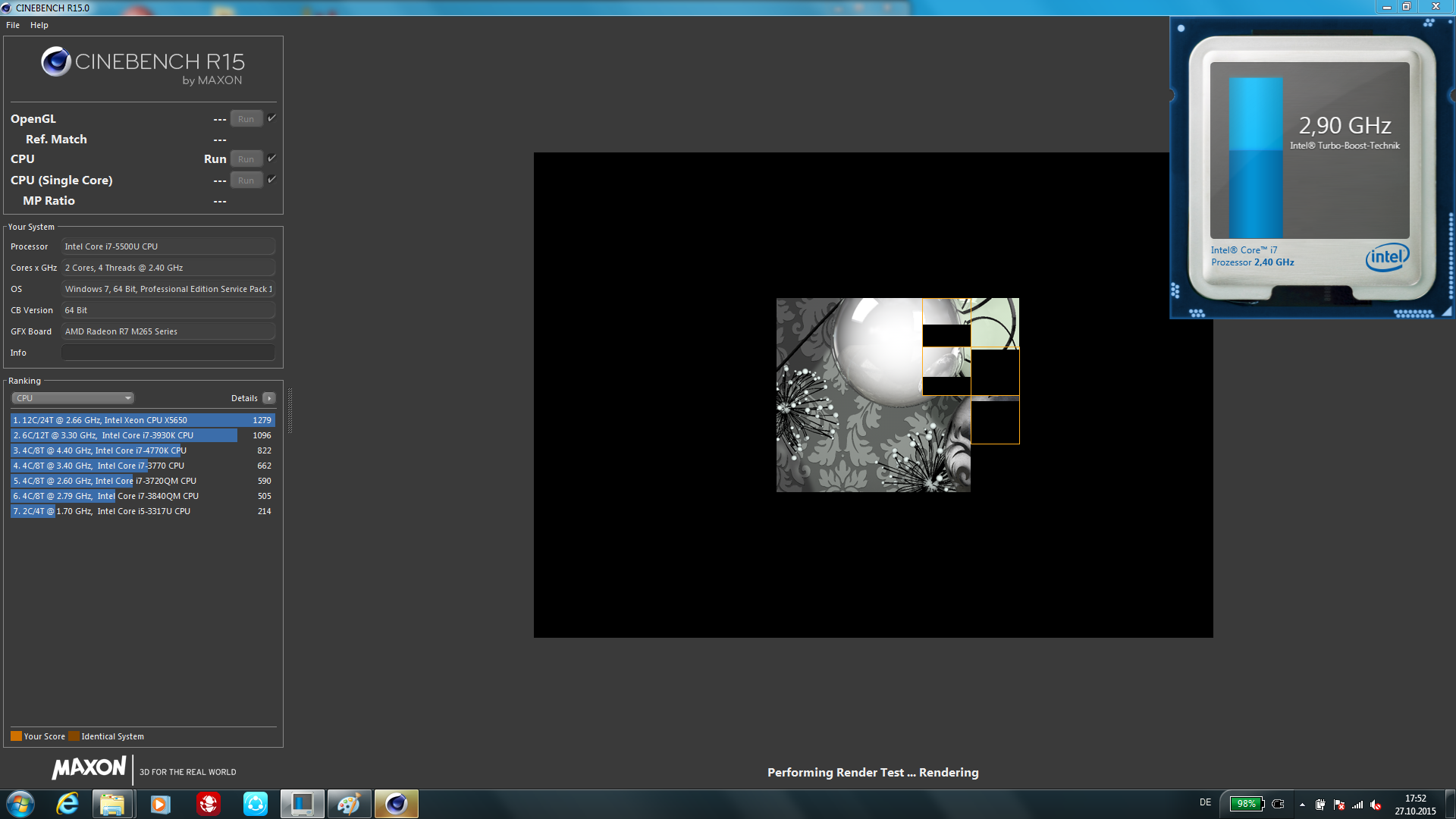Viewport: 1456px width, 819px height.
Task: Select ranking row Intel Core i7-3720QM
Action: click(x=143, y=481)
